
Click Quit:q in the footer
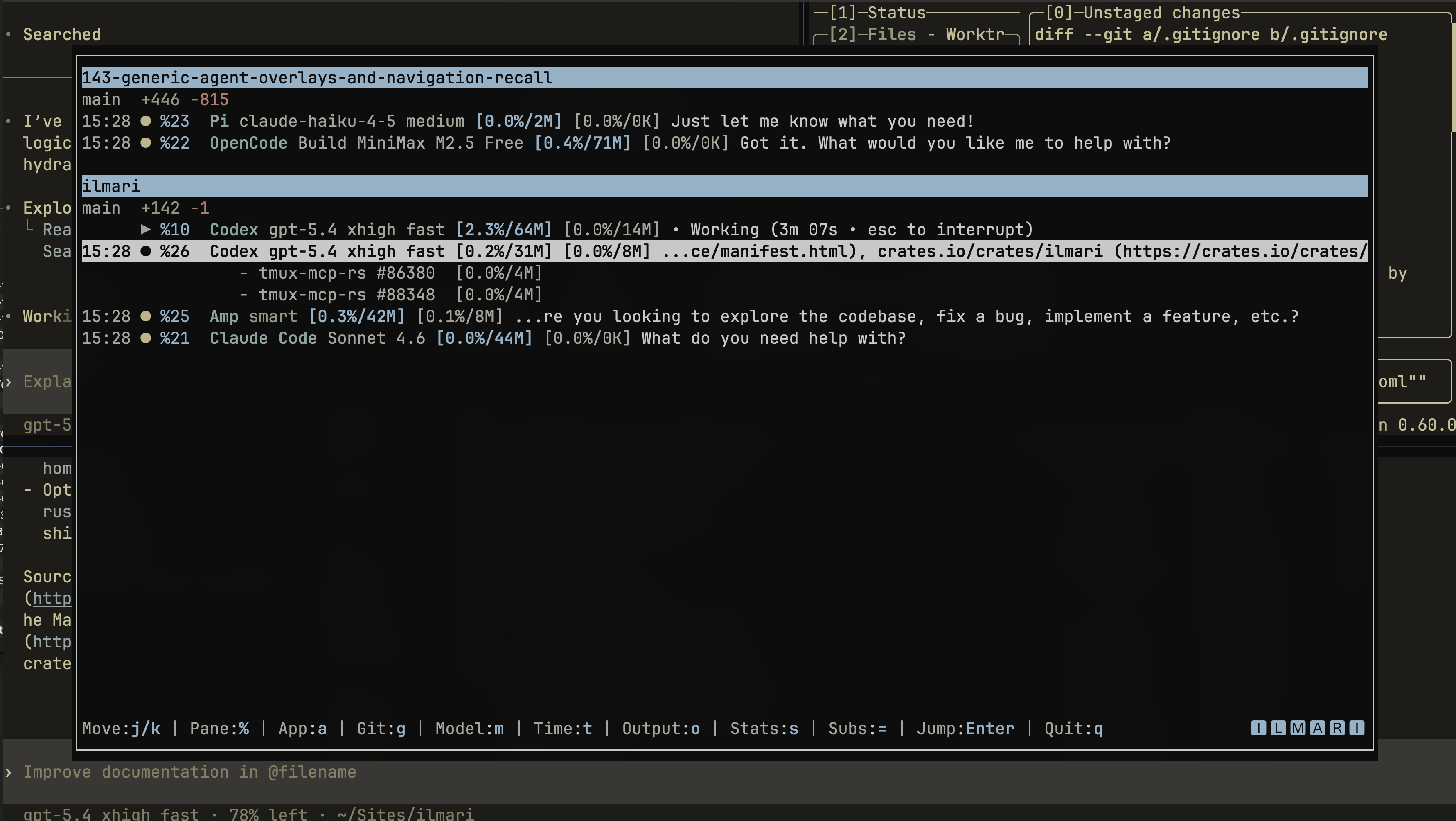[x=1073, y=728]
